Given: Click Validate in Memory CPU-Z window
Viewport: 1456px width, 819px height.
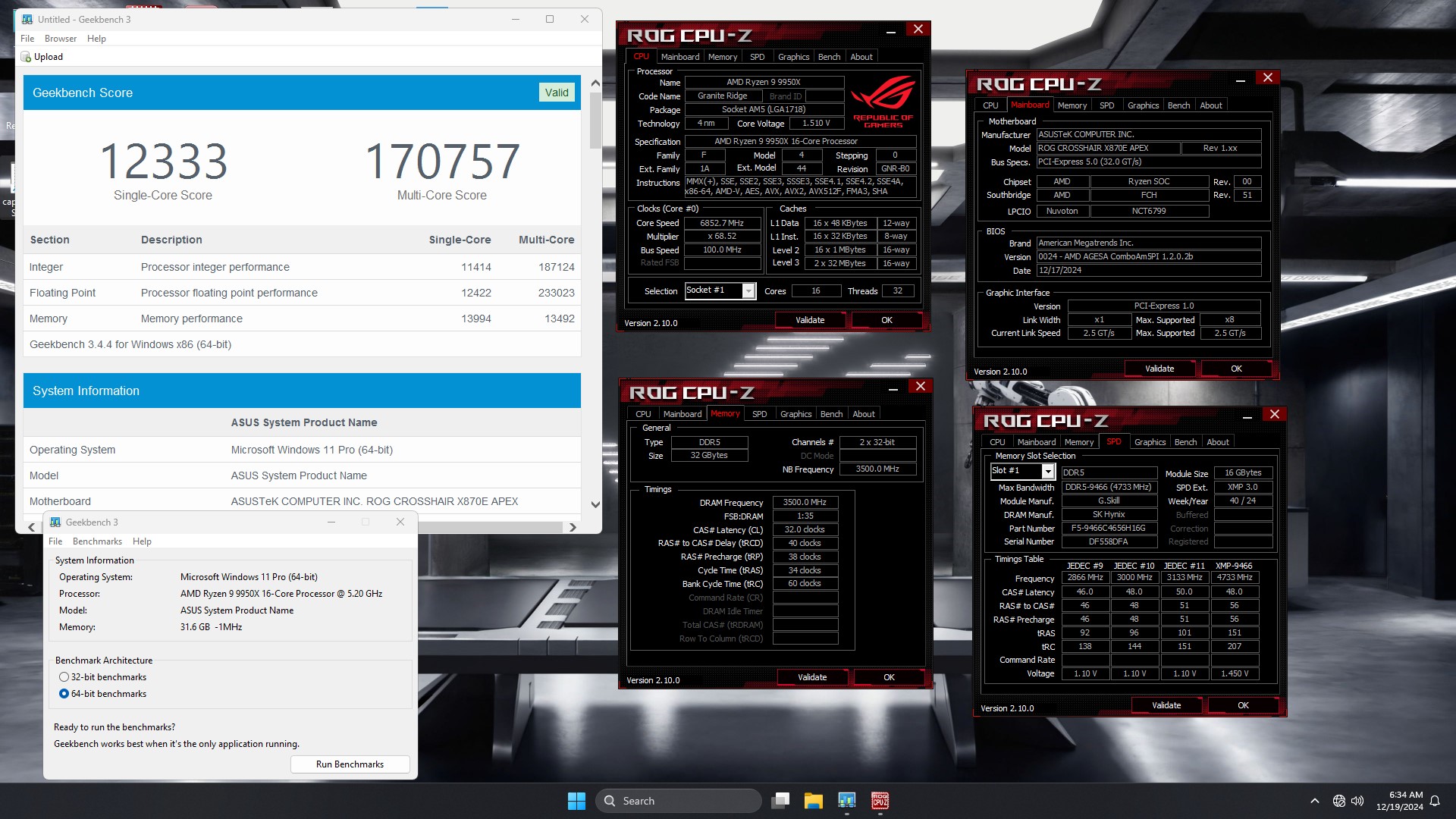Looking at the screenshot, I should [x=812, y=677].
